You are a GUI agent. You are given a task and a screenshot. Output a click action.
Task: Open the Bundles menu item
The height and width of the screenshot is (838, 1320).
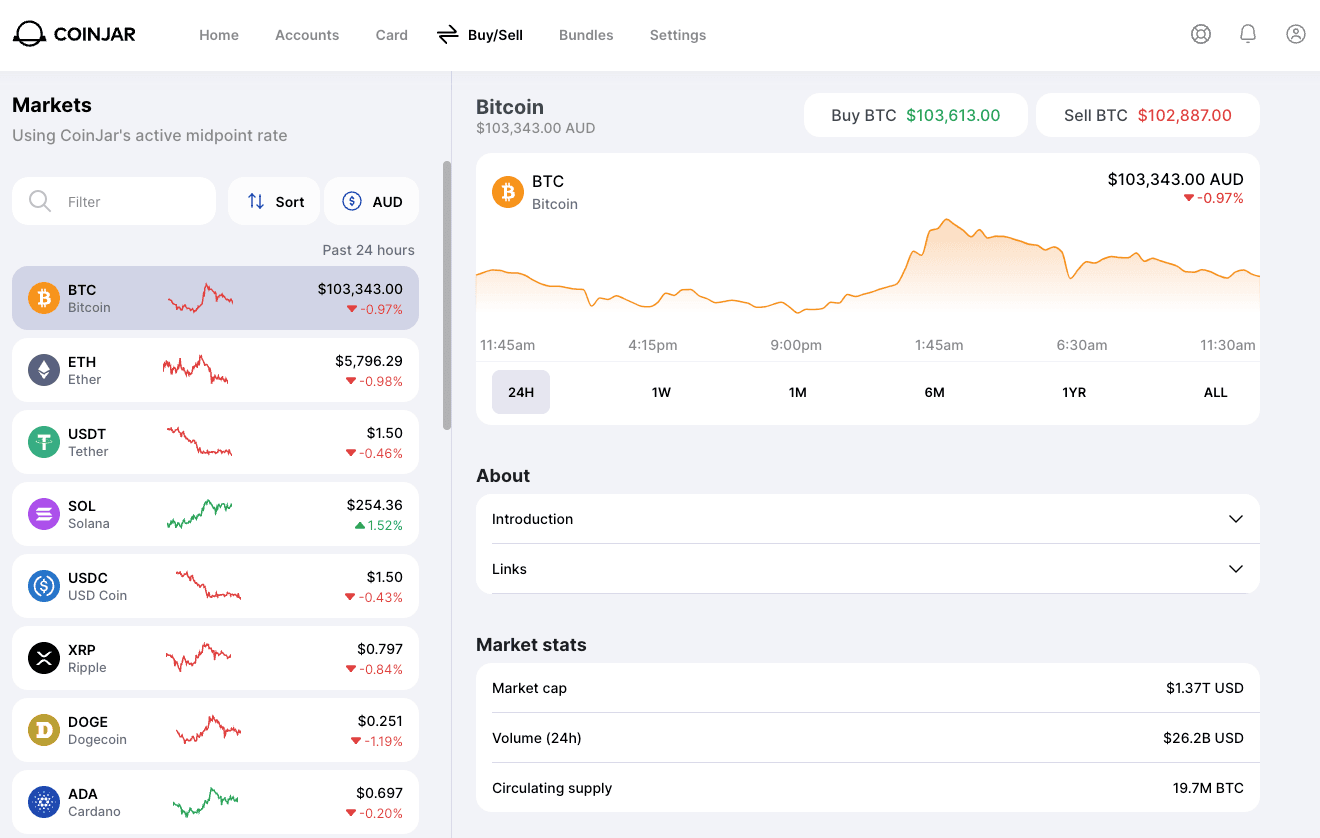point(586,35)
